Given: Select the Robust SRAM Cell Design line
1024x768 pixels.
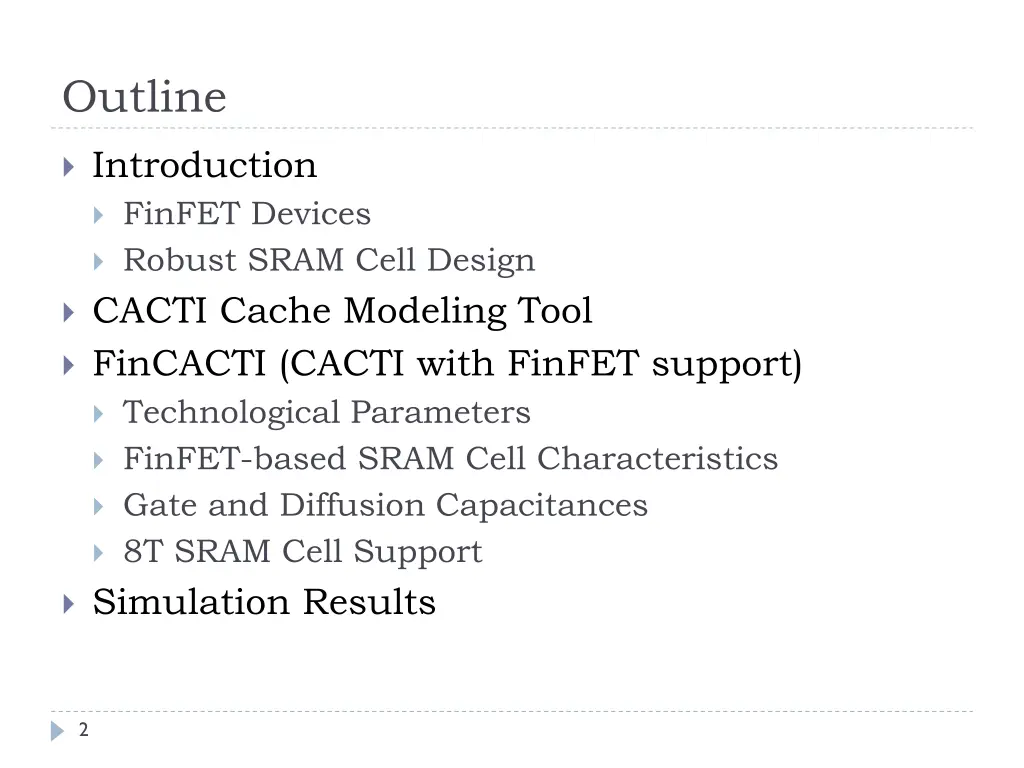Looking at the screenshot, I should tap(329, 261).
